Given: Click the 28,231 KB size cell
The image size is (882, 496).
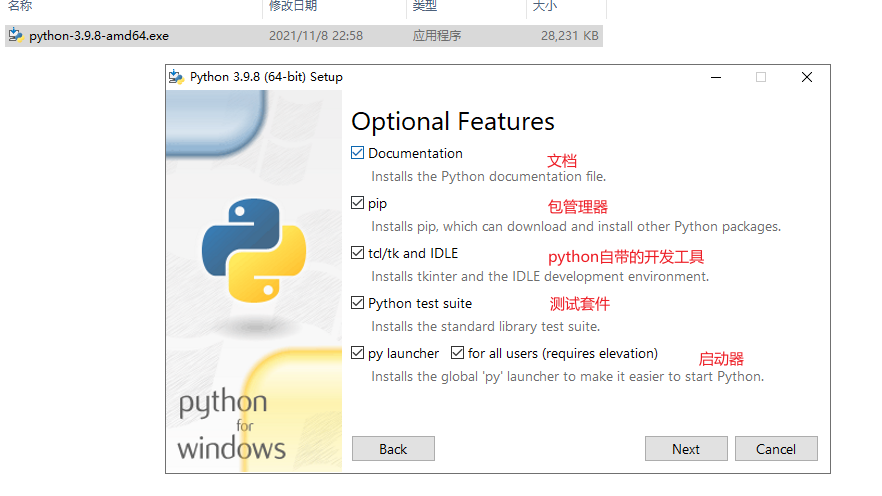Looking at the screenshot, I should click(x=569, y=36).
